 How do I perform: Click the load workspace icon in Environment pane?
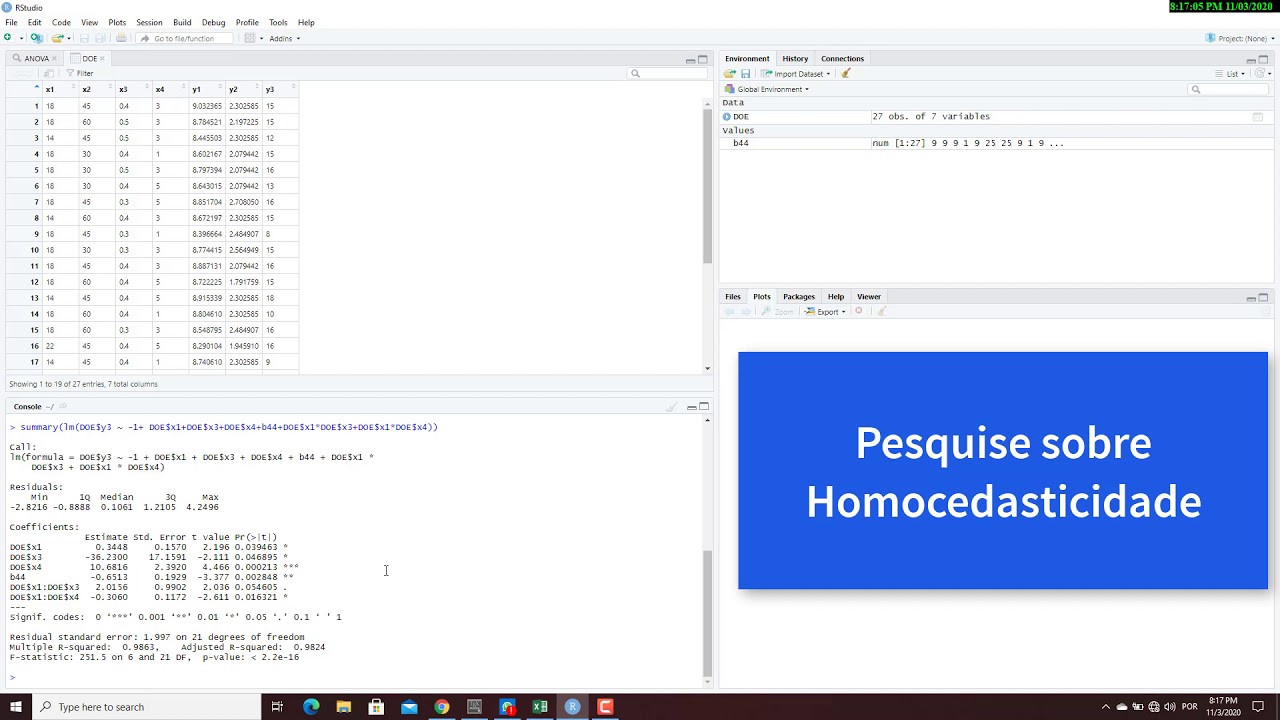click(x=730, y=73)
